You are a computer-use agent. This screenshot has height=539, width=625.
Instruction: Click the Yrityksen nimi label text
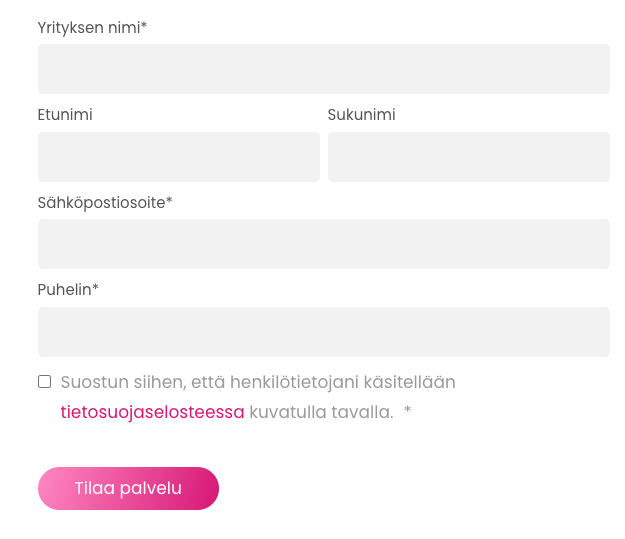pos(88,28)
